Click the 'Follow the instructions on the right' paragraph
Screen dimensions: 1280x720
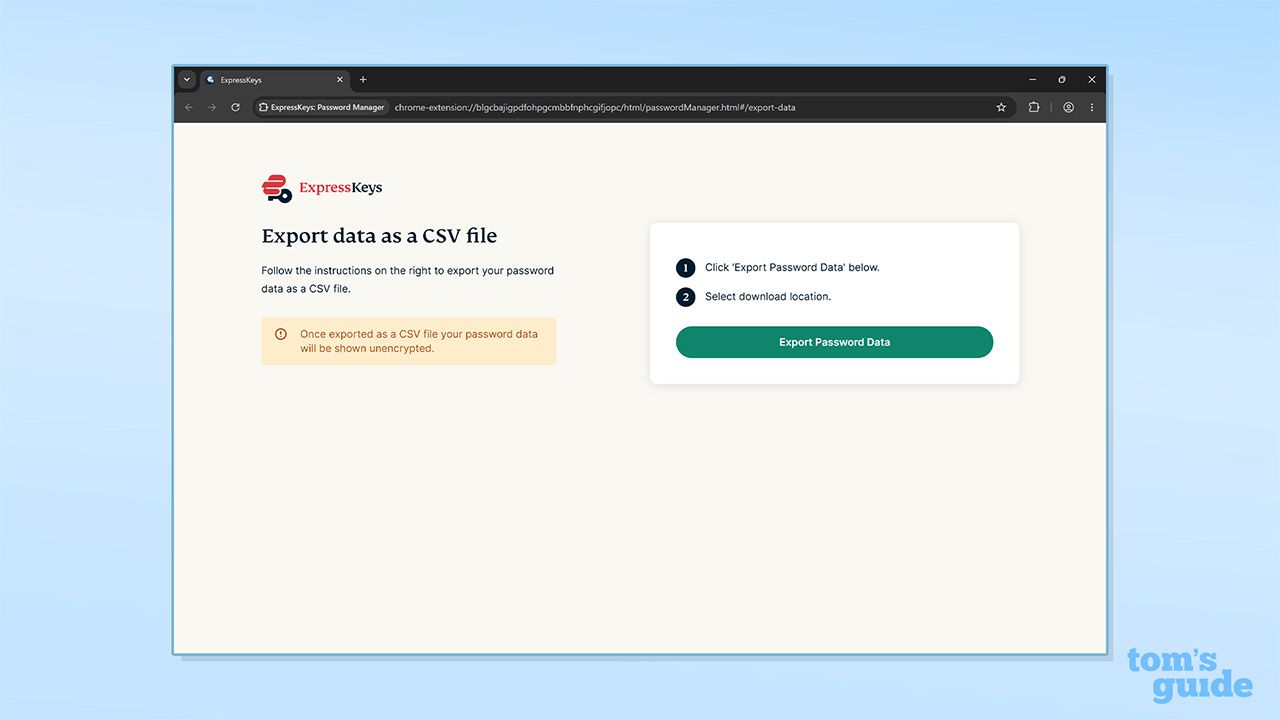click(x=408, y=279)
